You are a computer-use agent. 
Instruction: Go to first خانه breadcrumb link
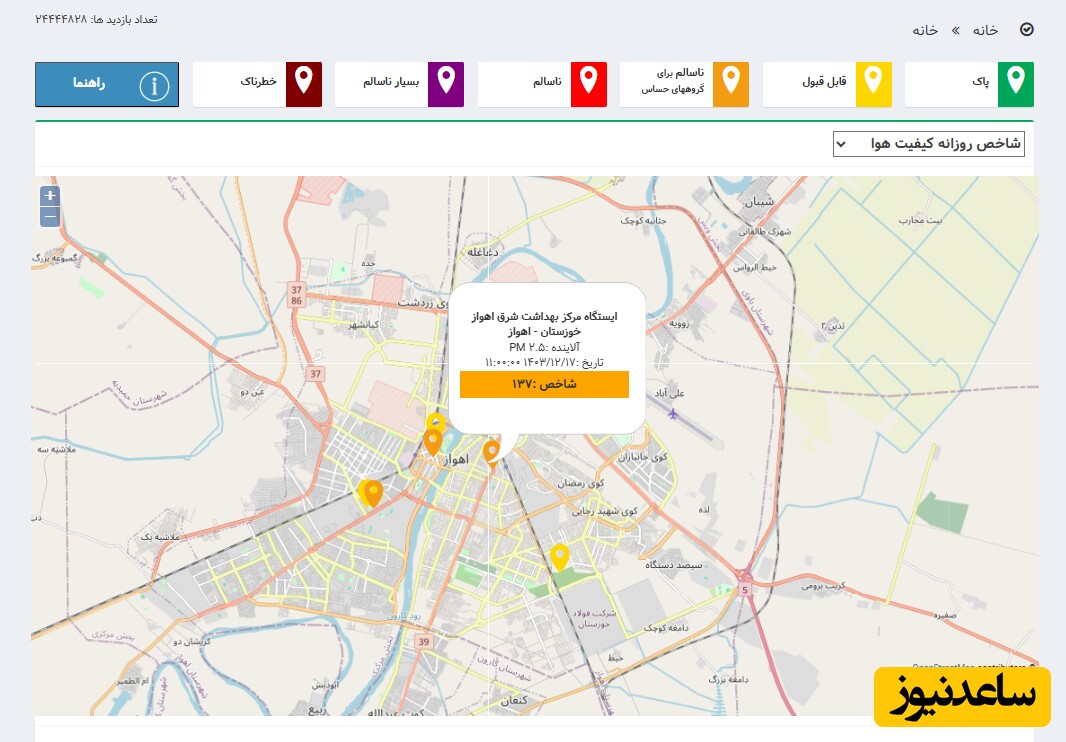click(x=985, y=30)
